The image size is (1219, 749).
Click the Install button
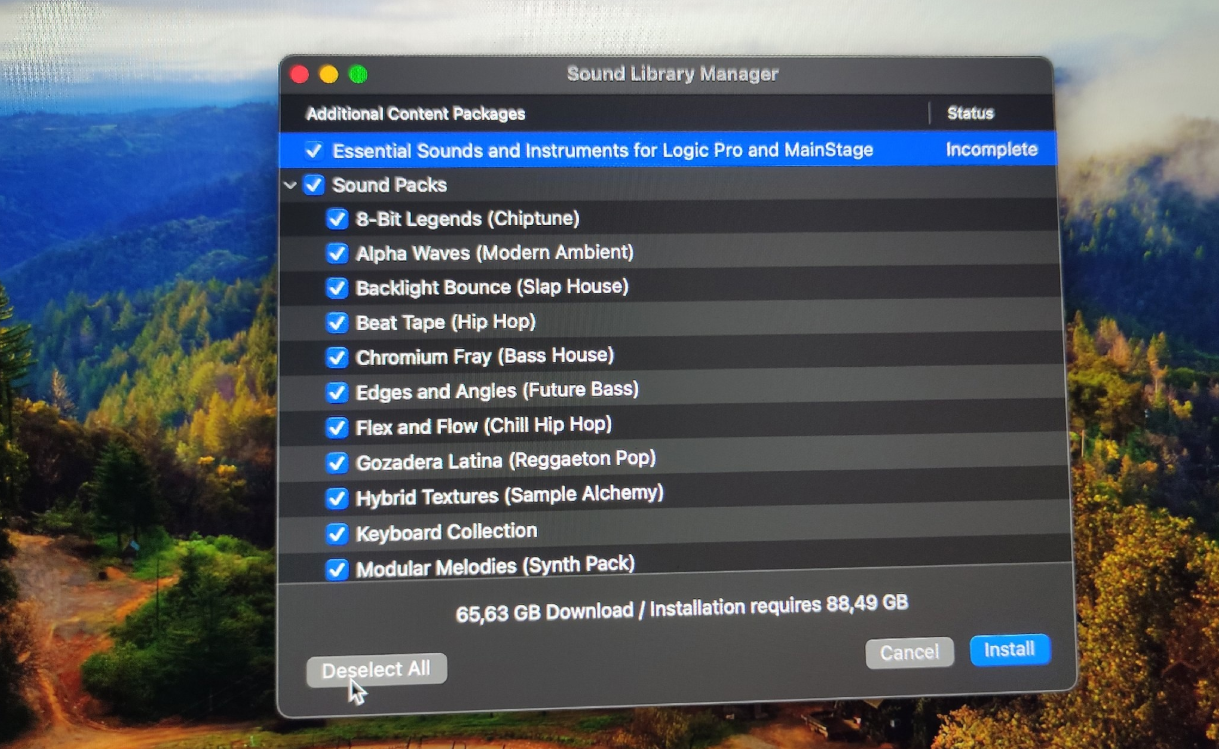click(1009, 649)
